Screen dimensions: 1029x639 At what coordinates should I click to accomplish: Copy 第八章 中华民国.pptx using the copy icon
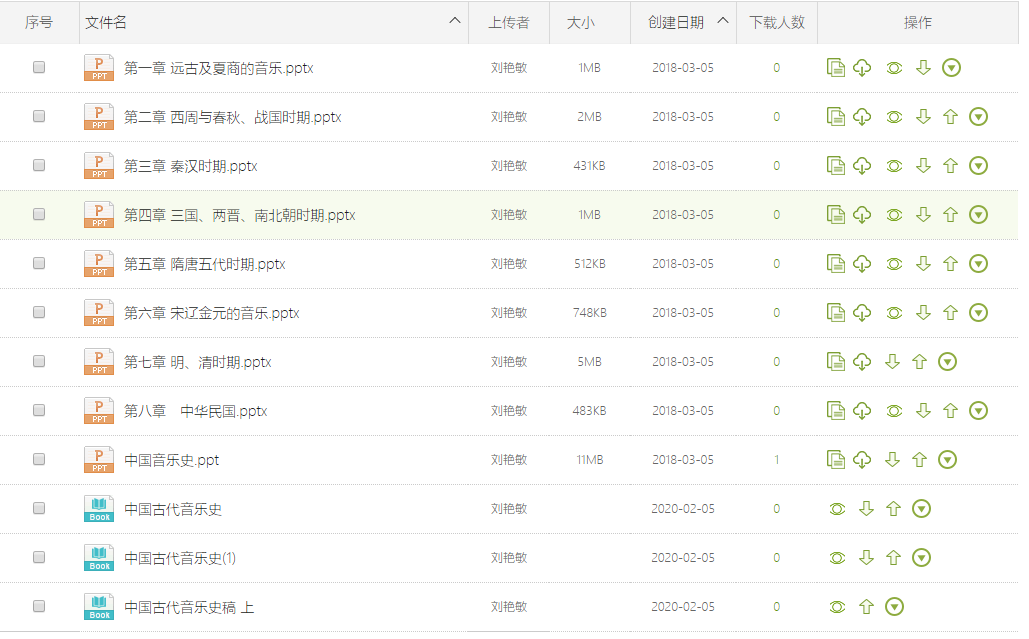836,411
